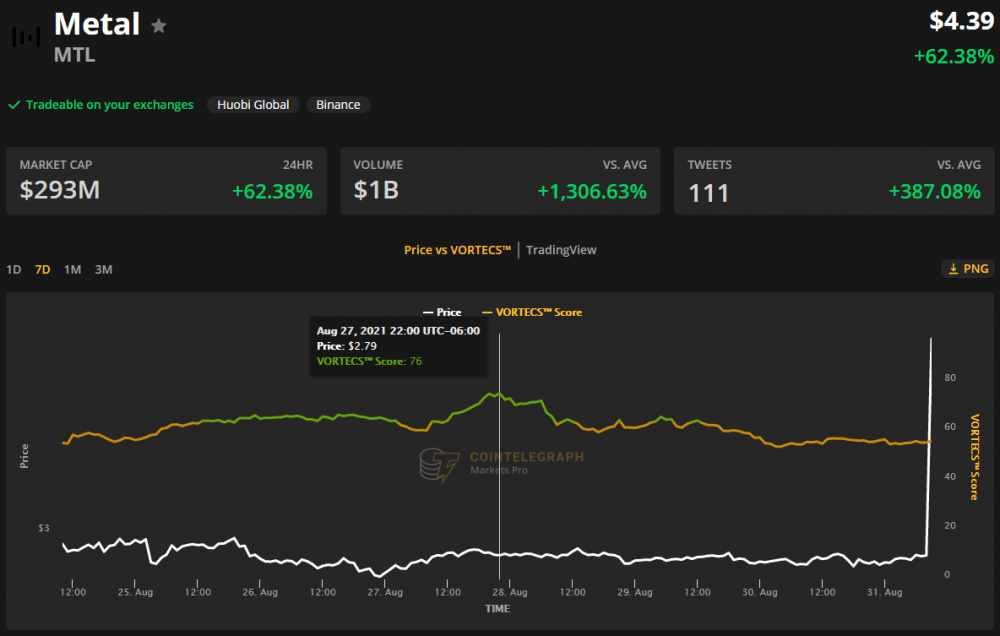Click the tooltip date Aug 27, 2021 22:00

click(398, 330)
